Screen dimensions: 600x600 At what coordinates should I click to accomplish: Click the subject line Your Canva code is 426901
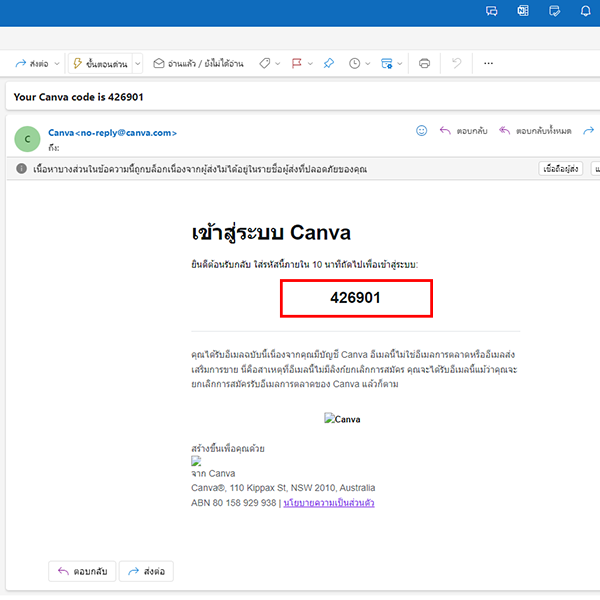click(x=78, y=97)
